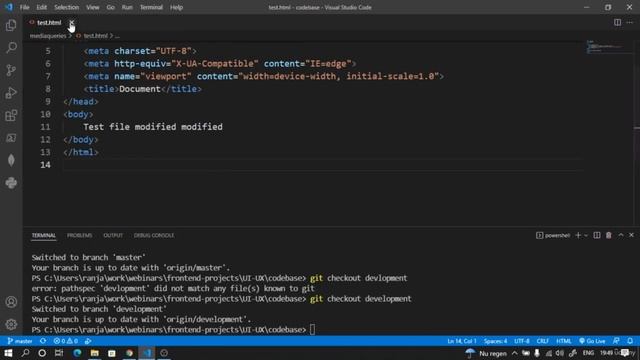The height and width of the screenshot is (360, 640).
Task: Split the terminal pane
Action: click(x=597, y=236)
